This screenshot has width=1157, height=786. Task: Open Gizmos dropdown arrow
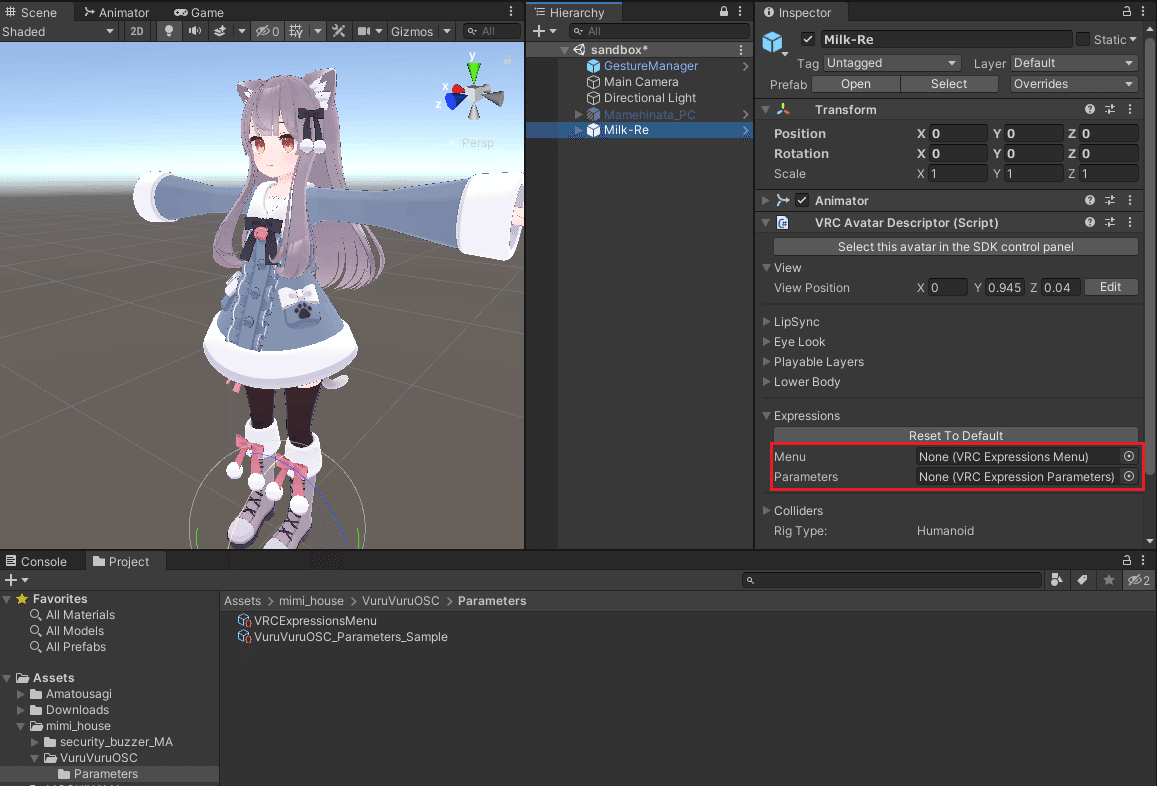pos(446,31)
